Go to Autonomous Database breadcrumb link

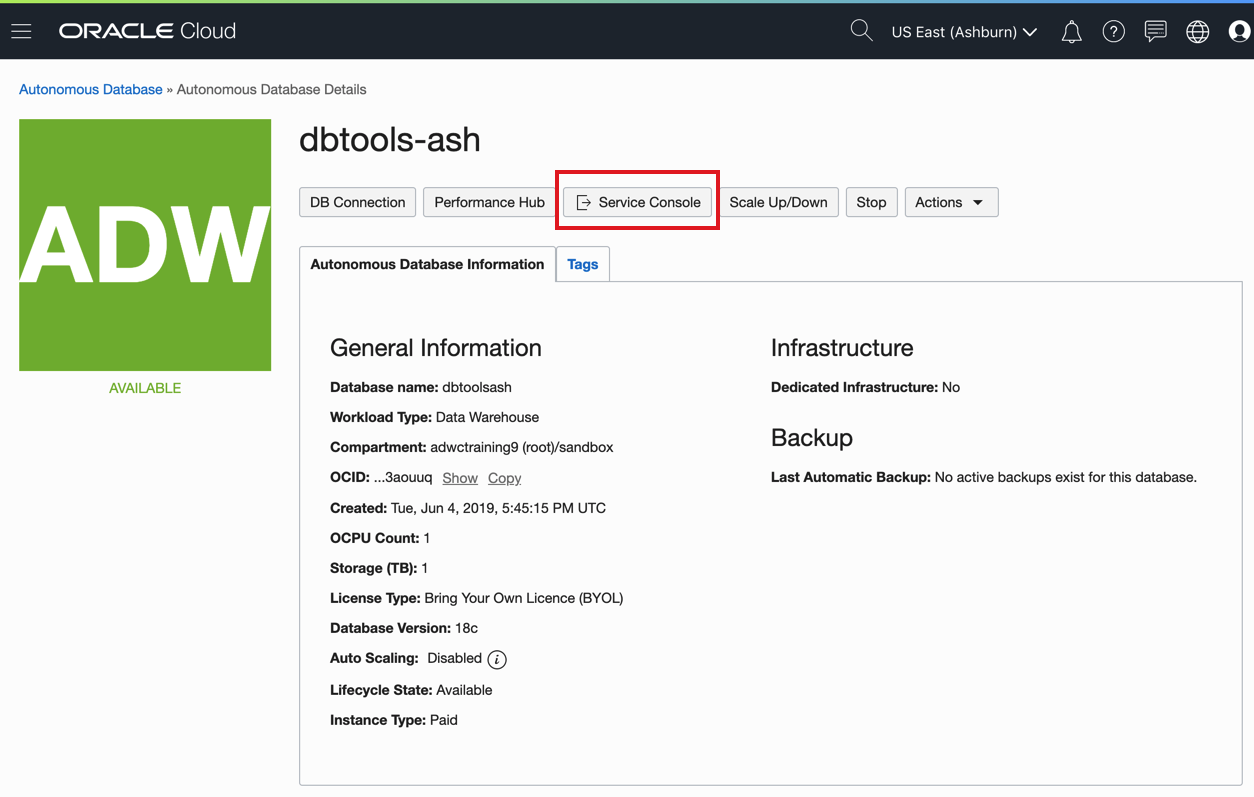[x=91, y=89]
